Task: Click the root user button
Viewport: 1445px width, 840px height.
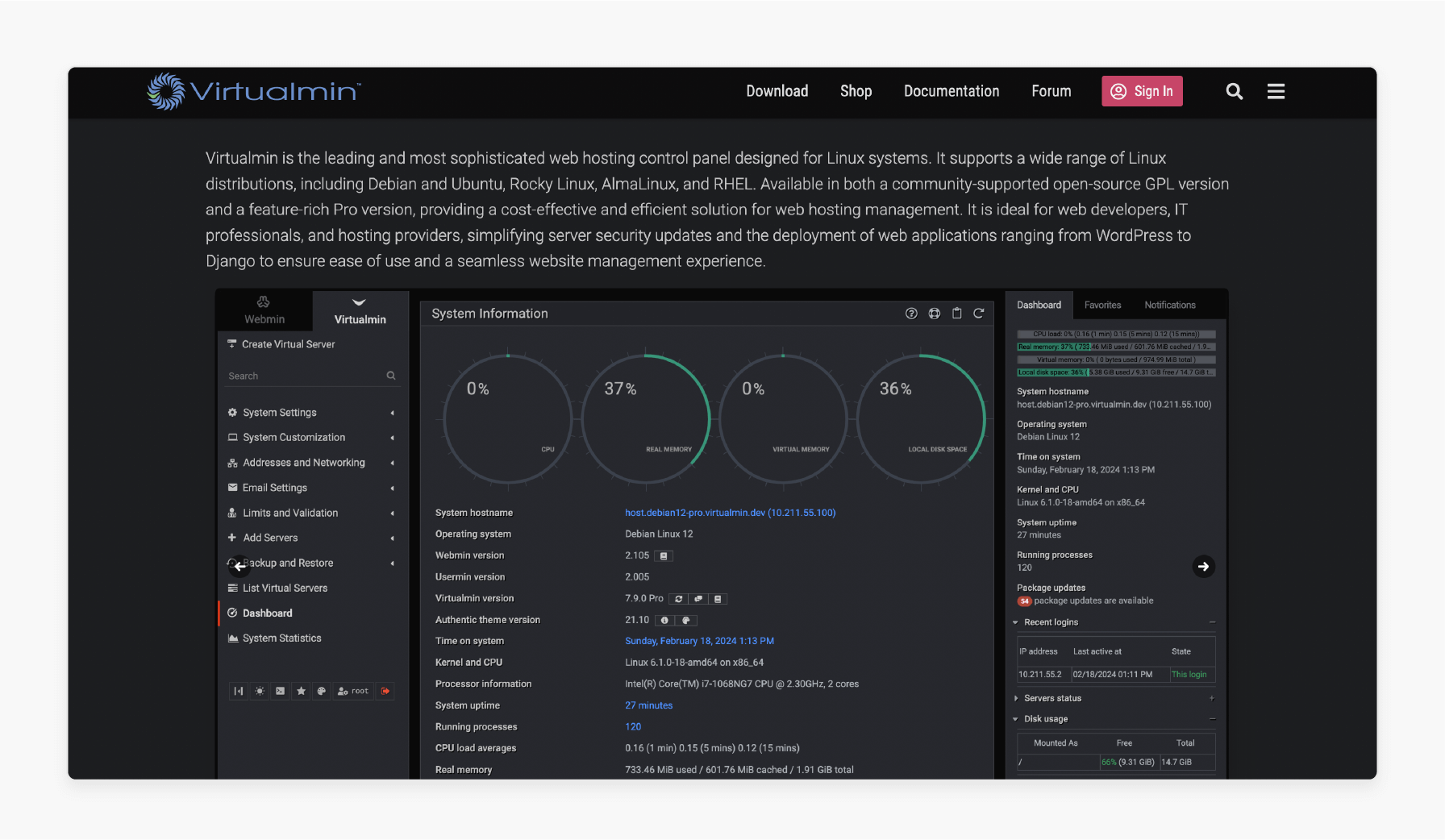Action: (x=353, y=691)
